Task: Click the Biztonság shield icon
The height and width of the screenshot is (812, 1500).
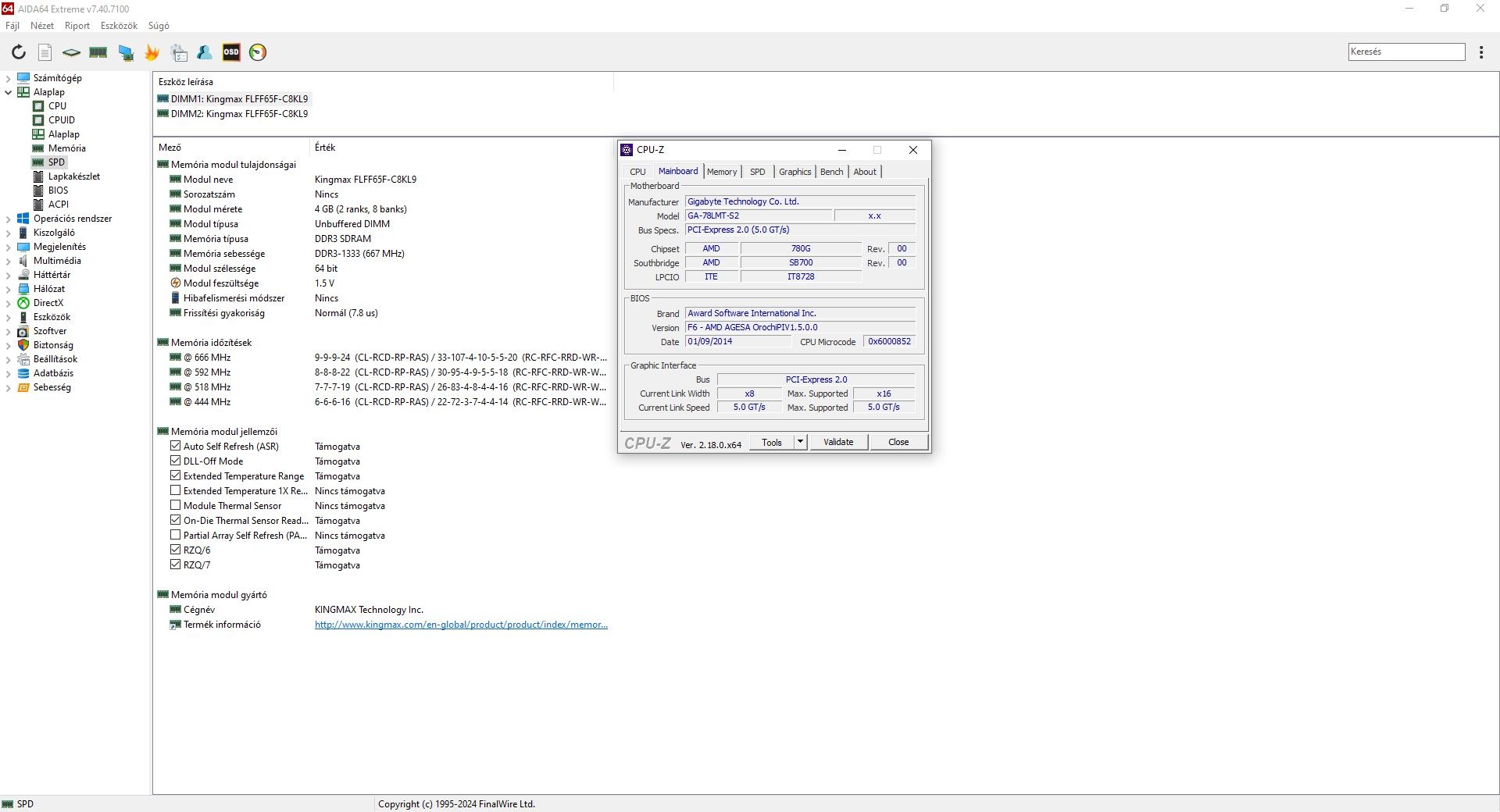Action: click(x=23, y=345)
